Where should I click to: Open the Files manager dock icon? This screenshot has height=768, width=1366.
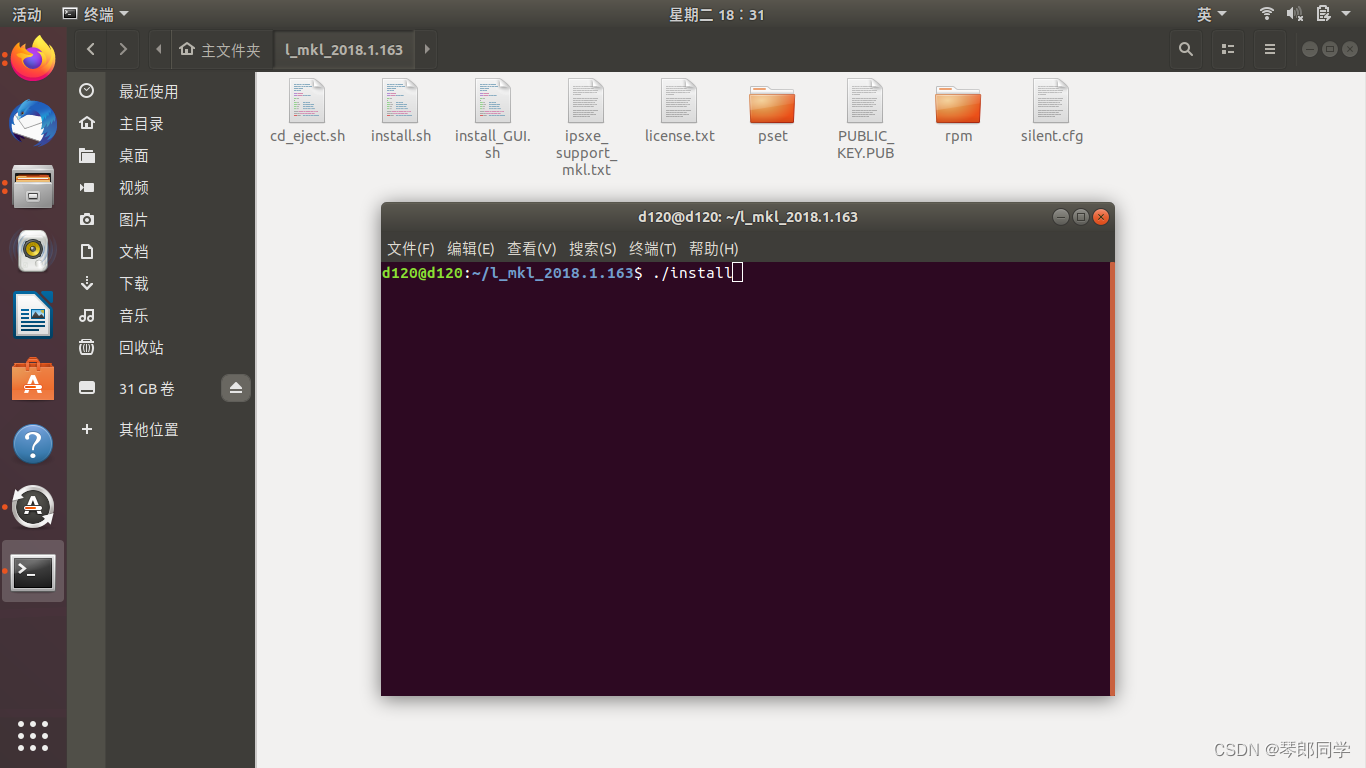(x=33, y=186)
